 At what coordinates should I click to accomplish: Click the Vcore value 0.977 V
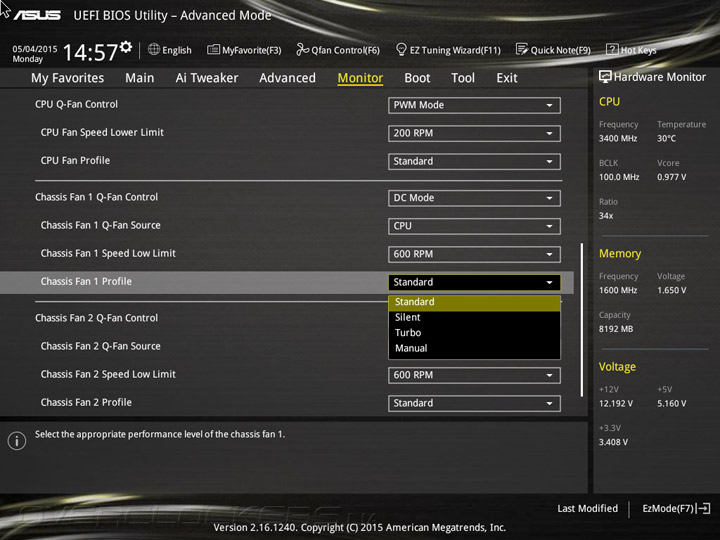coord(671,177)
